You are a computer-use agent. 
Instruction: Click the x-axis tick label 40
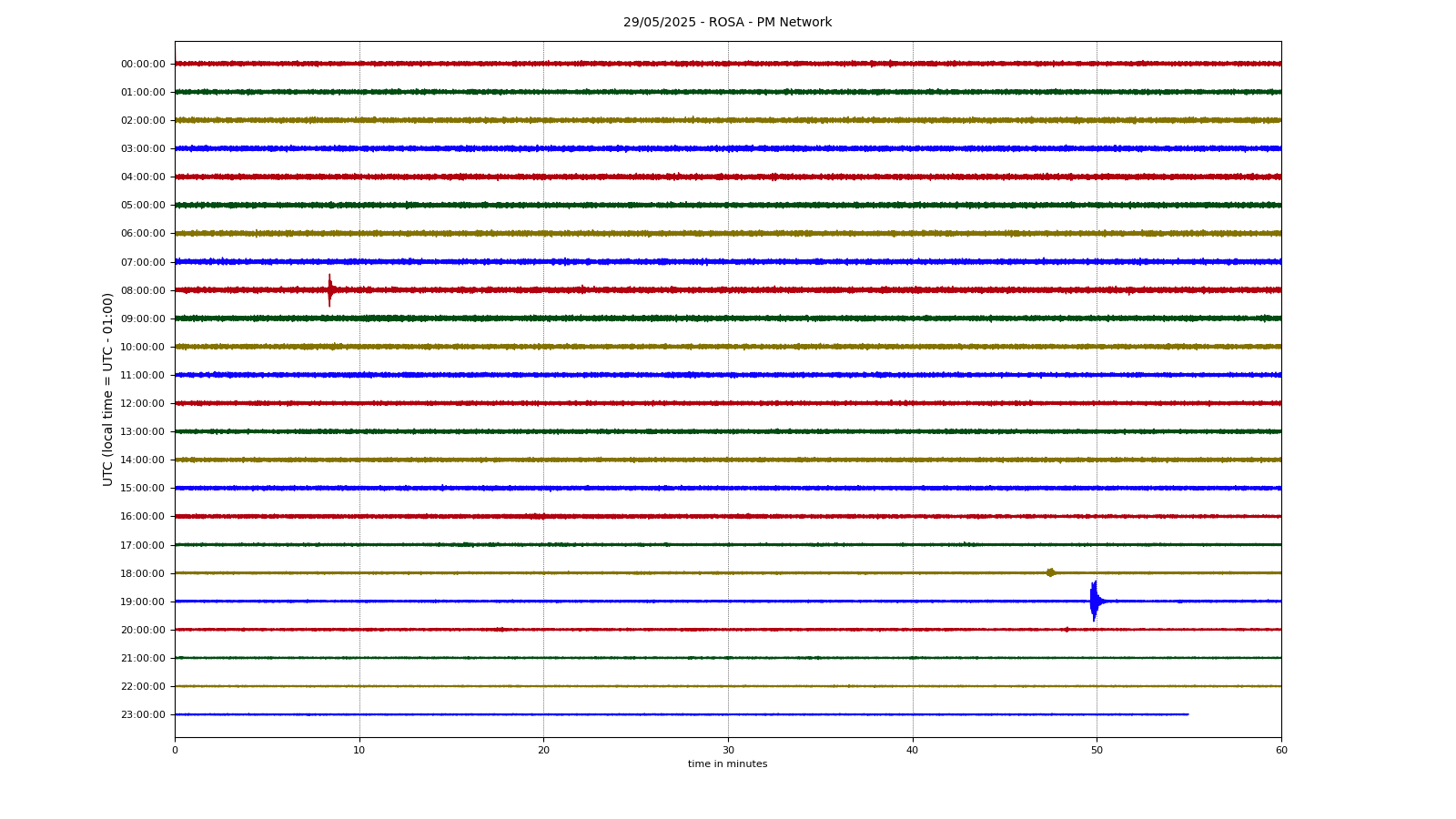coord(913,750)
